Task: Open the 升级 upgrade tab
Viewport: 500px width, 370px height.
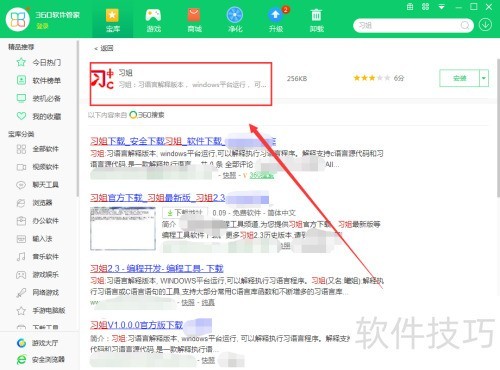Action: (276, 21)
